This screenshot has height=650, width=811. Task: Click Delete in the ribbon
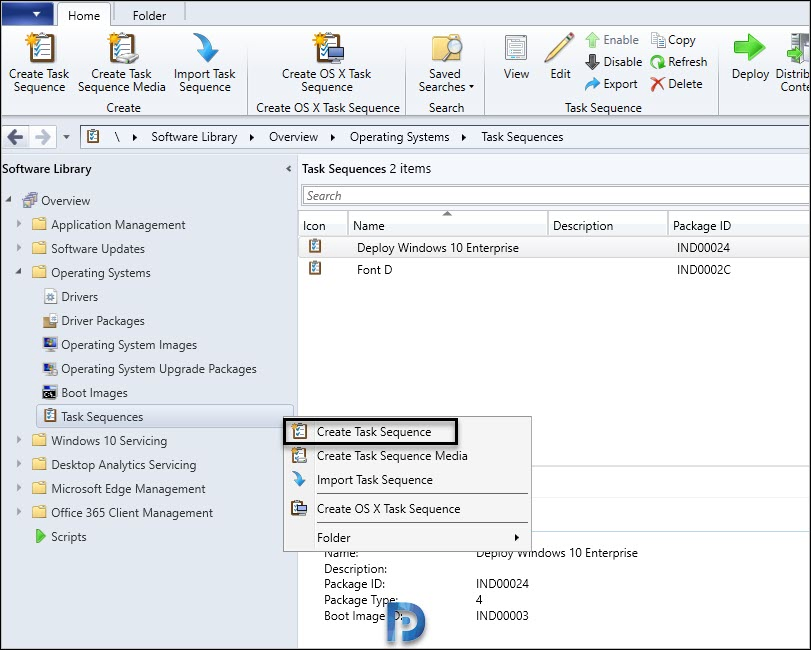pyautogui.click(x=677, y=84)
